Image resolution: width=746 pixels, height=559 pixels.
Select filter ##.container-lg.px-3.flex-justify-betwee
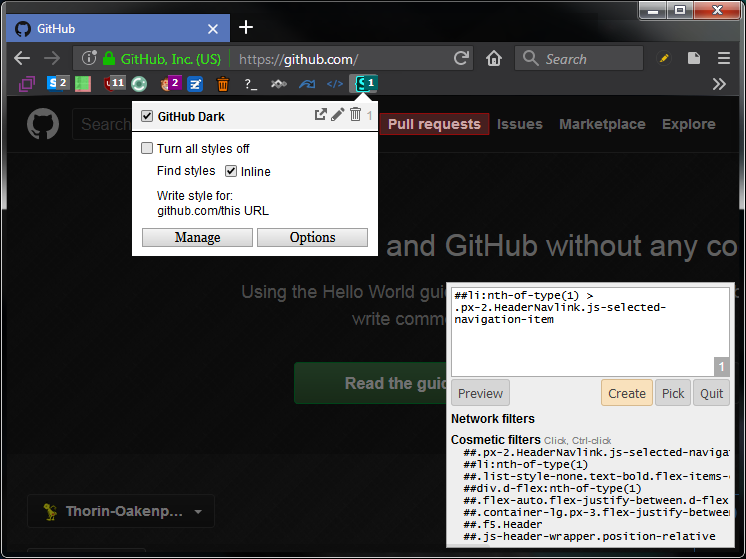click(596, 512)
